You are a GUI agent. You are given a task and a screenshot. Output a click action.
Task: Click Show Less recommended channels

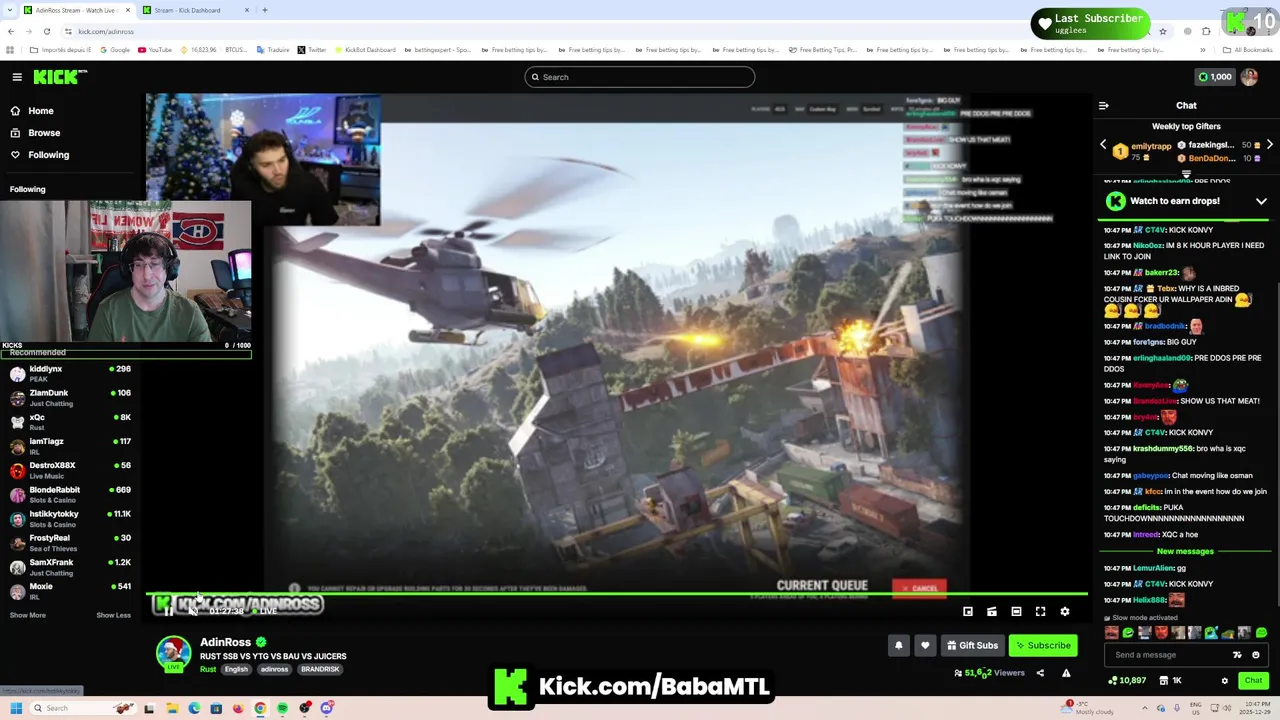(113, 616)
